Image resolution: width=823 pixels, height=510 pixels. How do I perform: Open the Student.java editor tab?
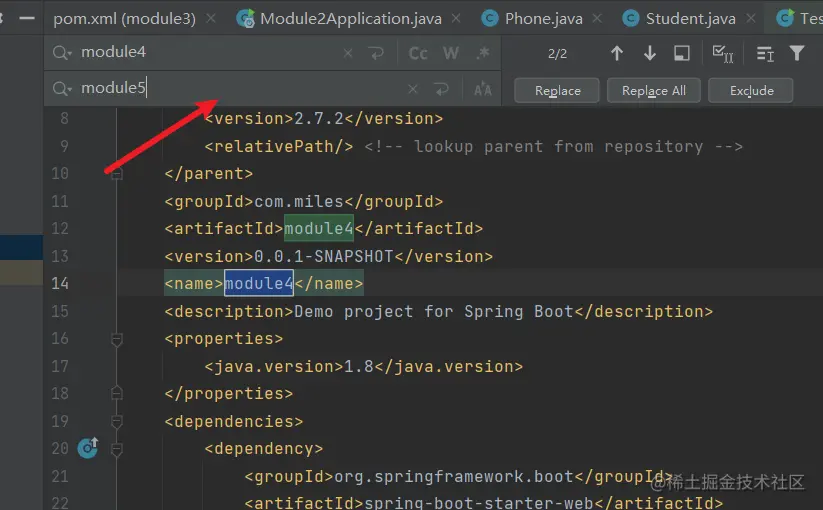click(690, 18)
